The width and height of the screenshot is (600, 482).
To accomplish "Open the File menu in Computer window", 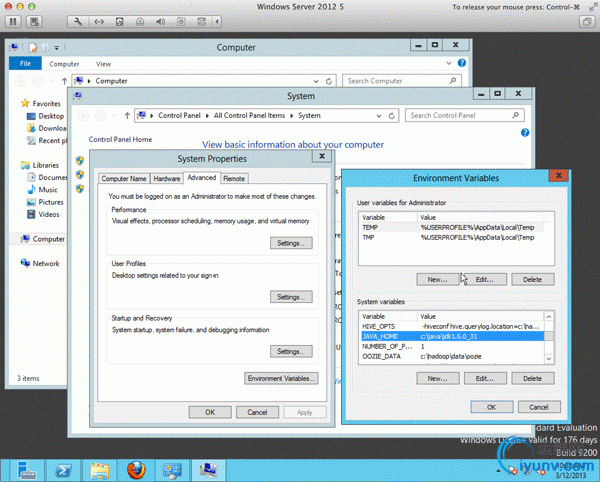I will click(x=25, y=64).
